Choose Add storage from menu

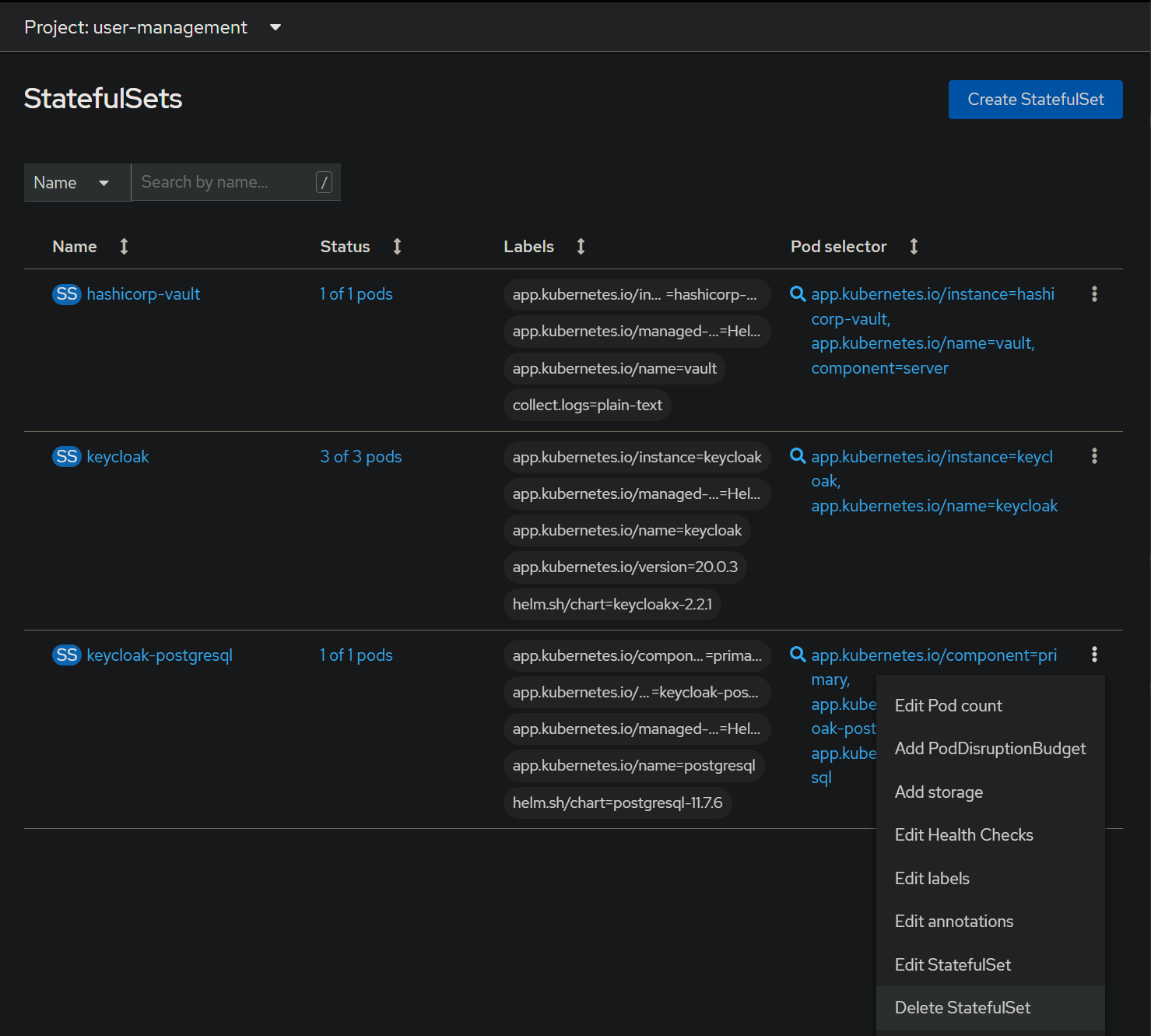(x=991, y=792)
